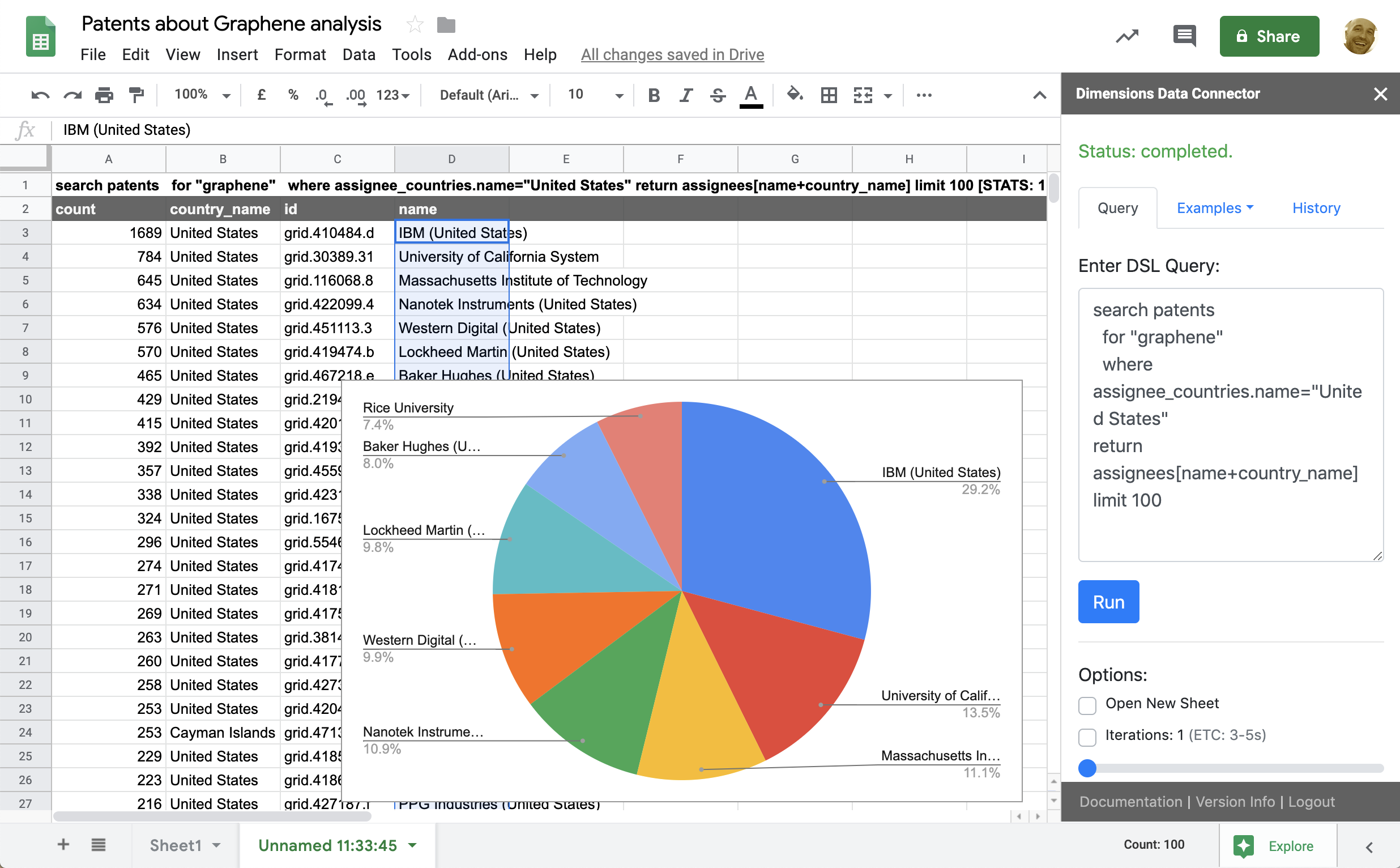
Task: Tick the Open New Sheet checkbox
Action: tap(1087, 705)
